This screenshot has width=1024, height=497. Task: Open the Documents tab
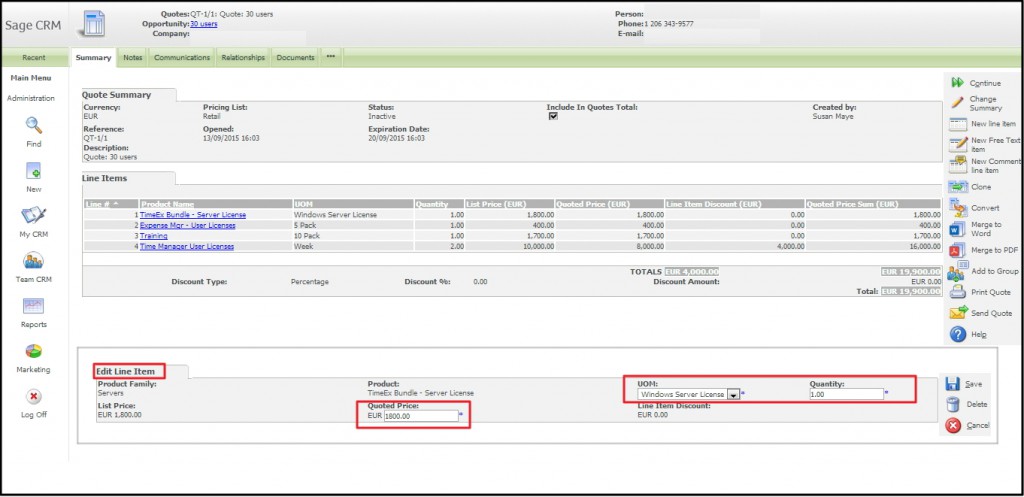[295, 57]
